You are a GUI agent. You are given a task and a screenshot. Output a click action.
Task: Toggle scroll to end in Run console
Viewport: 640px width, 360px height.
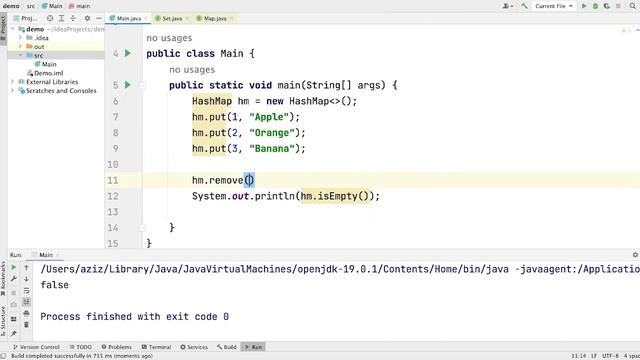[27, 302]
